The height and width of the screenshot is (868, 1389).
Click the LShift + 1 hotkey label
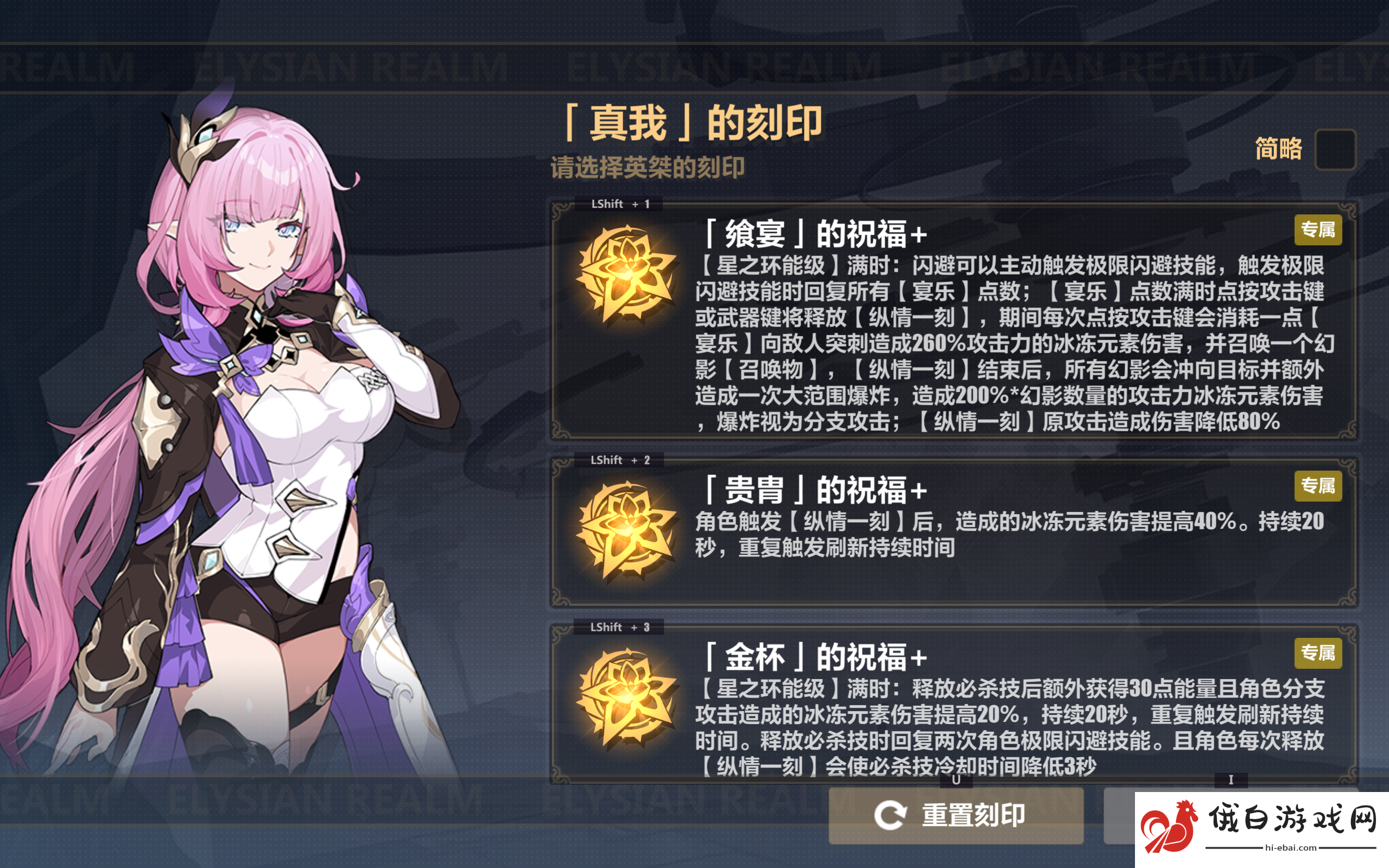[x=619, y=204]
